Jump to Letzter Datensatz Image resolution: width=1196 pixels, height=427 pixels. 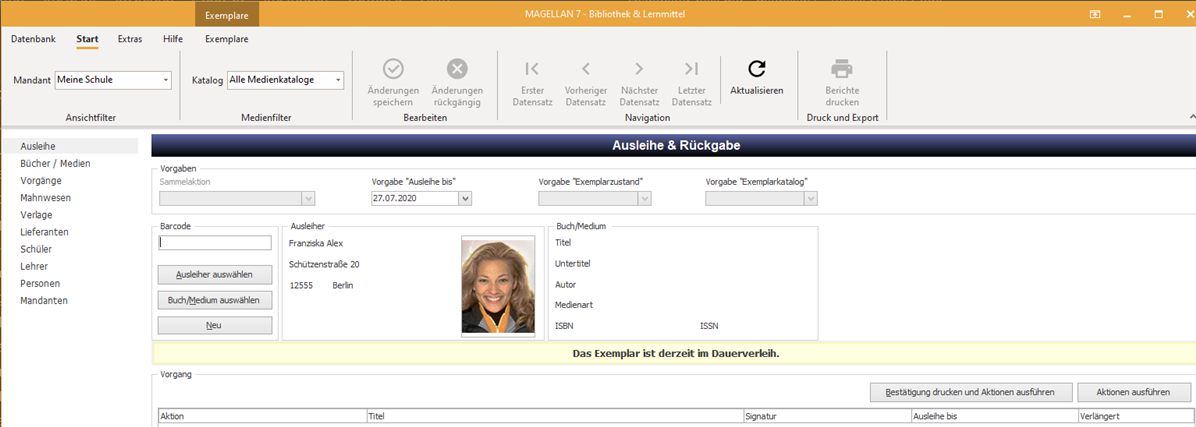tap(692, 69)
